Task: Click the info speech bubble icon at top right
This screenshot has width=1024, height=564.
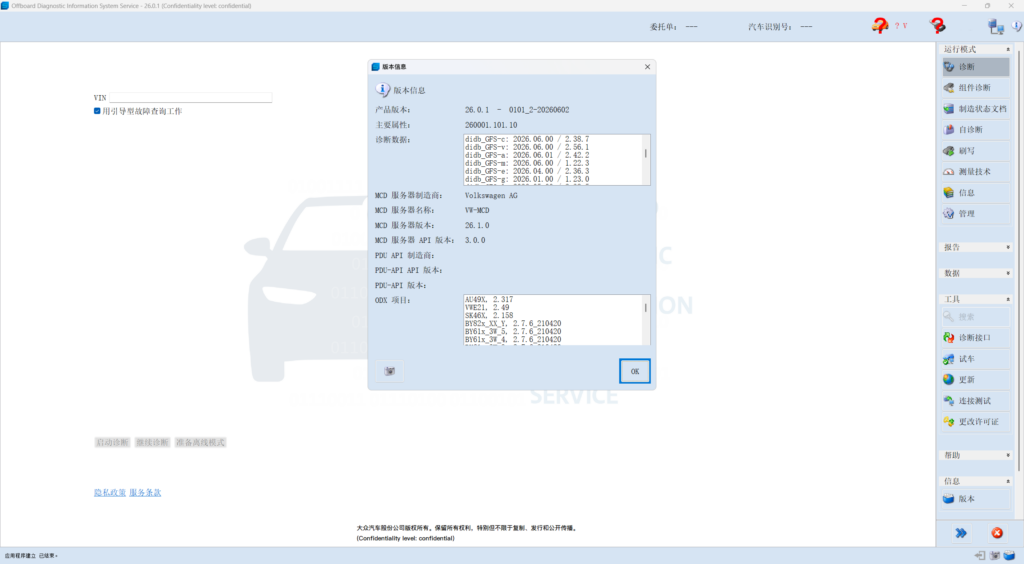Action: tap(1017, 26)
